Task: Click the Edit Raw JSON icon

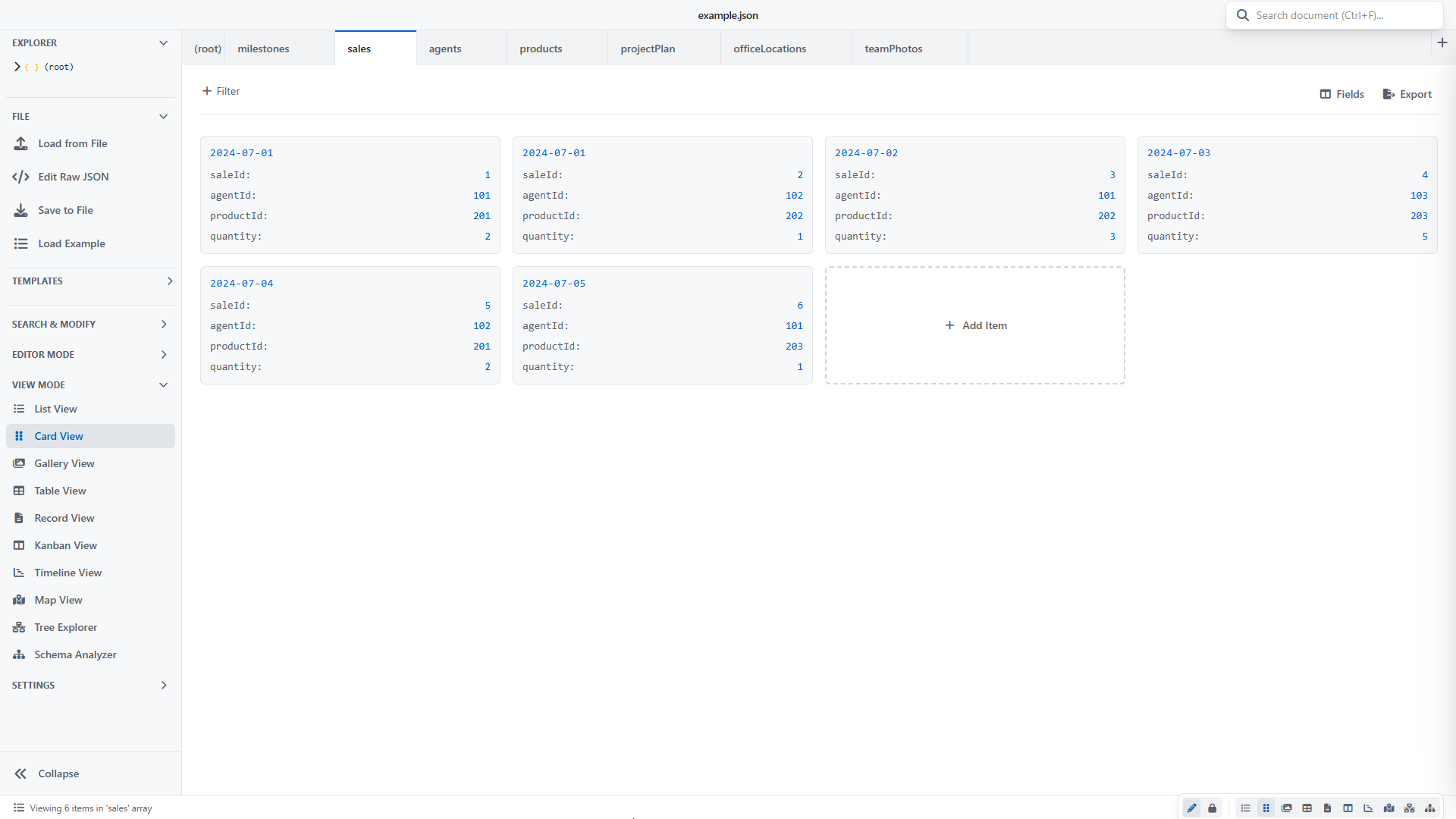Action: pos(20,177)
